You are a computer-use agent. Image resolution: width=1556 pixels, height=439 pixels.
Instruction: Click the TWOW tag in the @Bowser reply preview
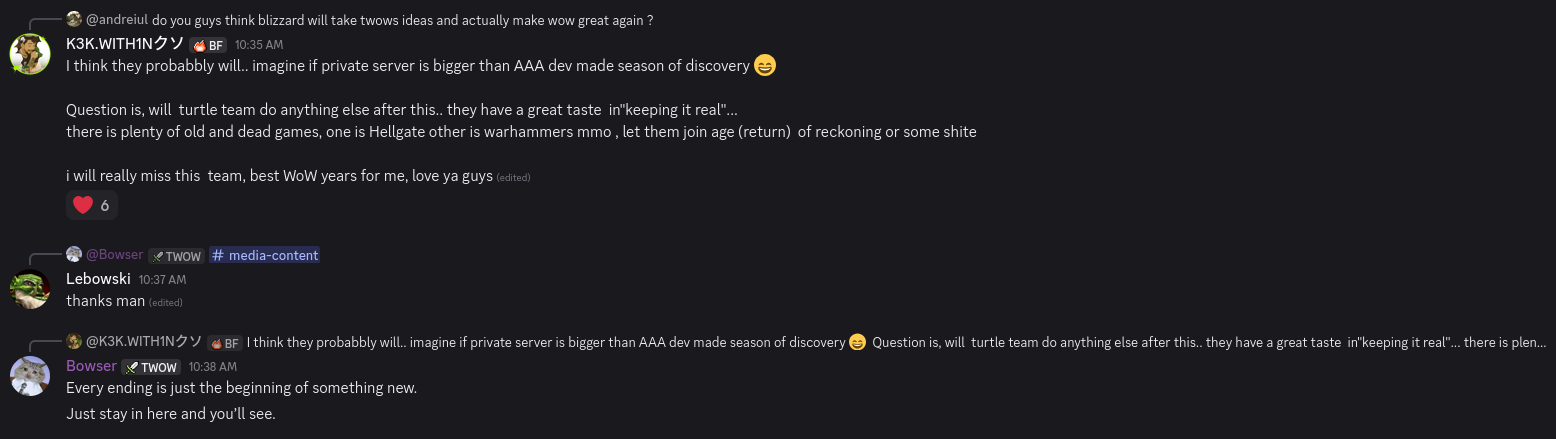tap(176, 256)
